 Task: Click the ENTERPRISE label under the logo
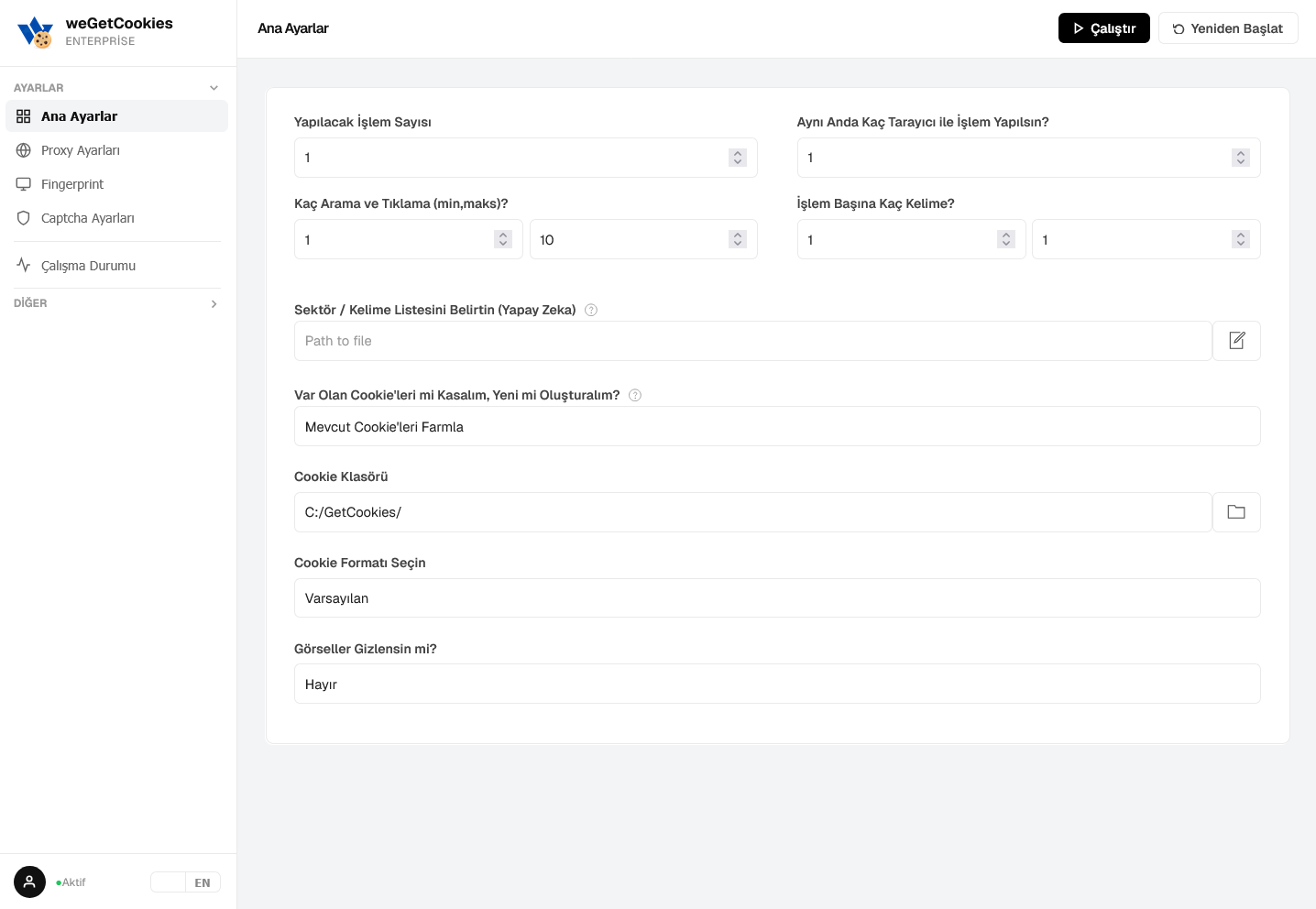point(100,41)
